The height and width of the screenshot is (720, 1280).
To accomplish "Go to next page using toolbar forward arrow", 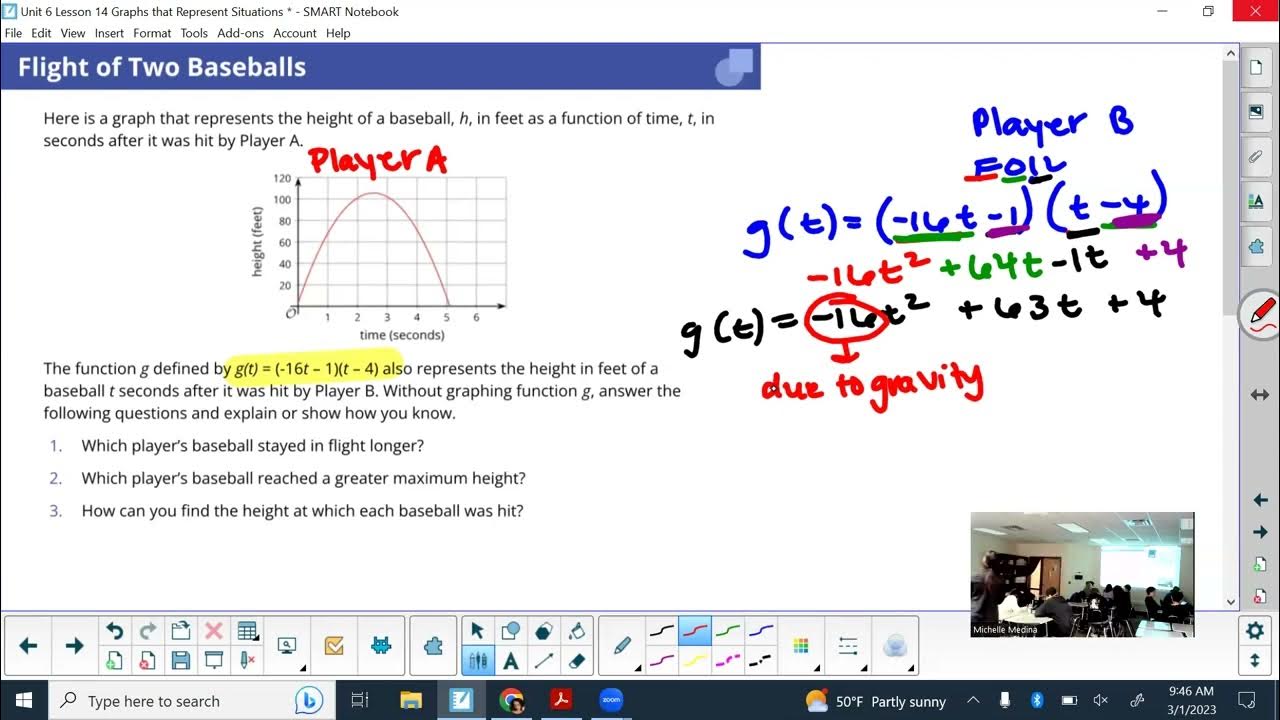I will [x=74, y=646].
